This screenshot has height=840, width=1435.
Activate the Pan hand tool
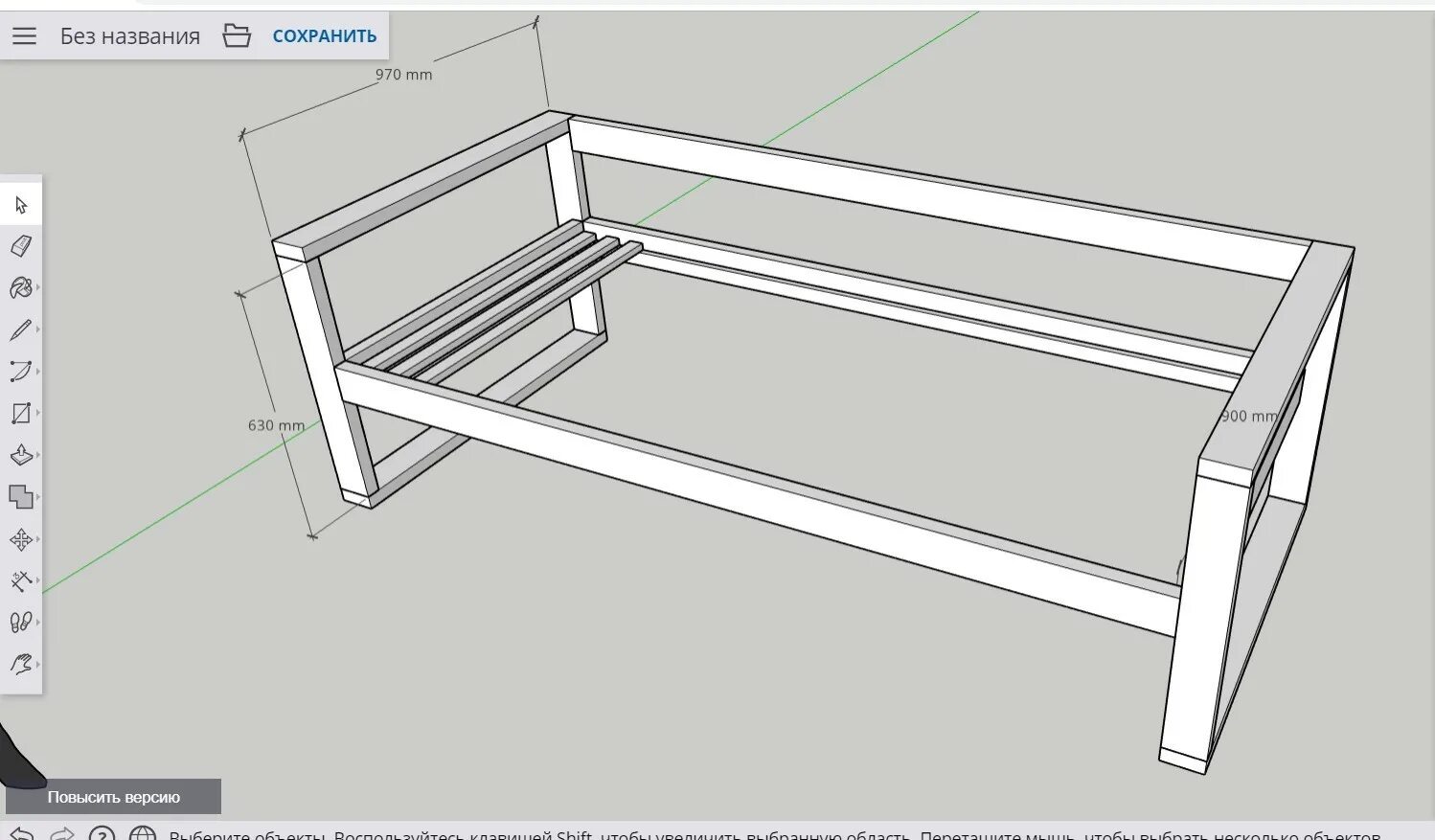(21, 664)
